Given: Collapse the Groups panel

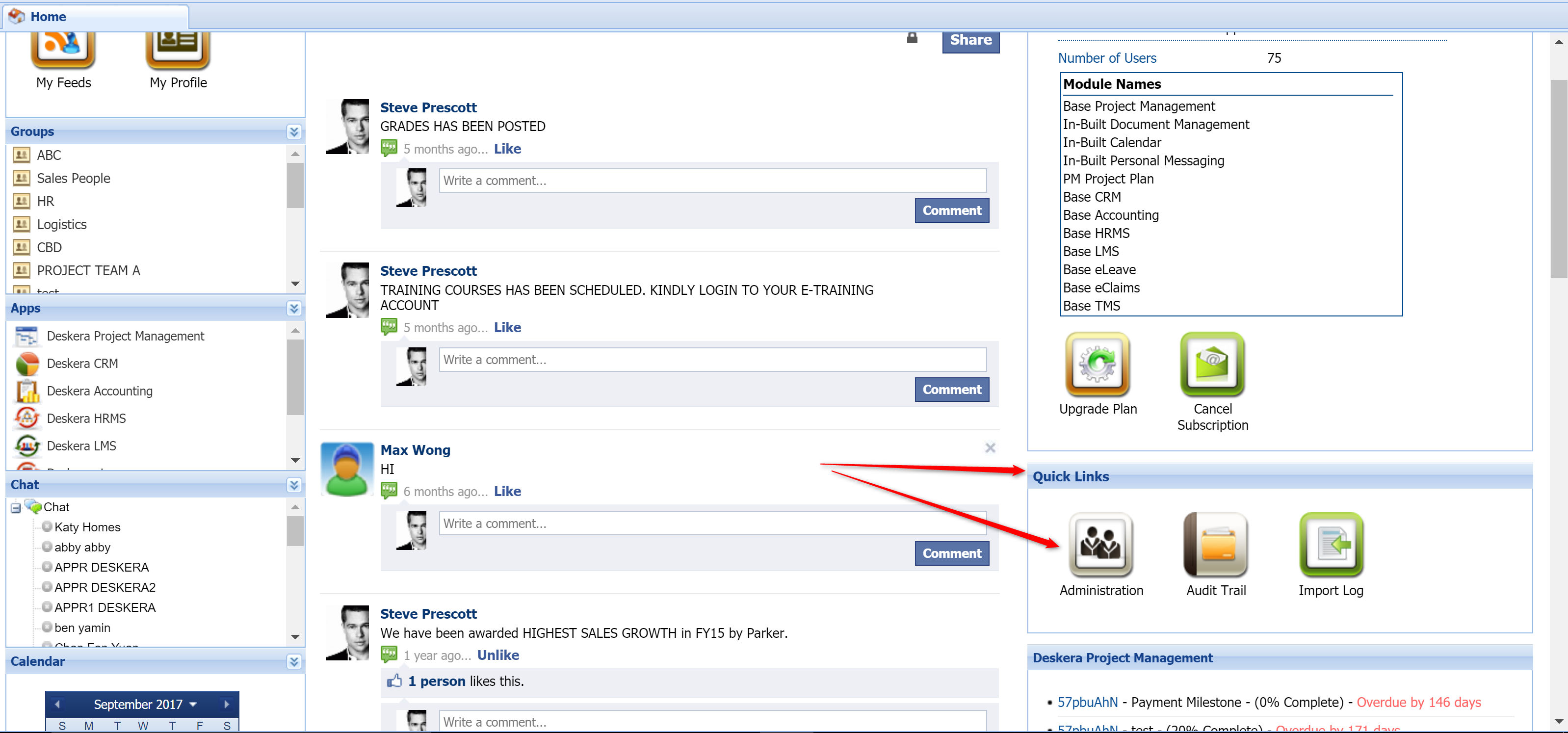Looking at the screenshot, I should (x=294, y=131).
